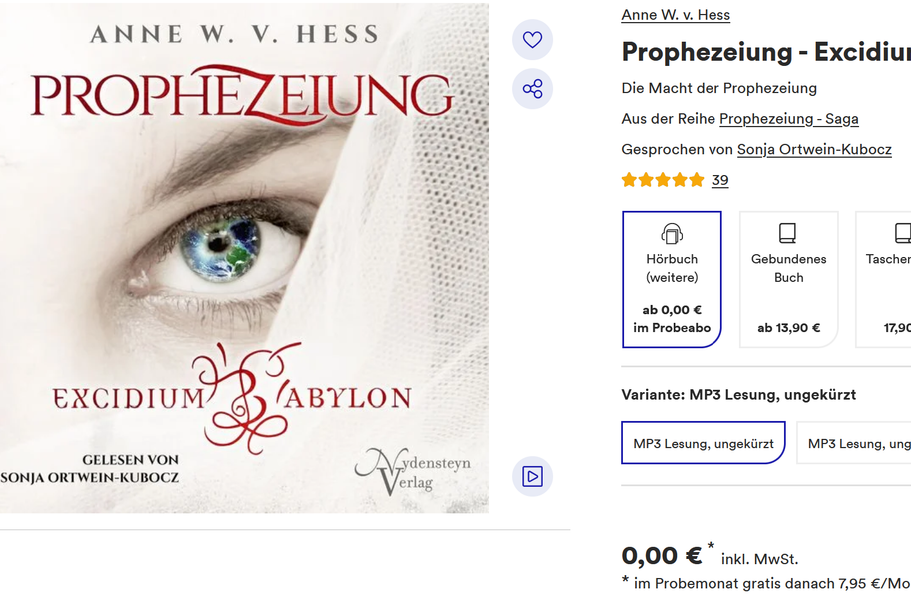Select first MP3 Lesung, ungekürzt variant

(x=704, y=443)
